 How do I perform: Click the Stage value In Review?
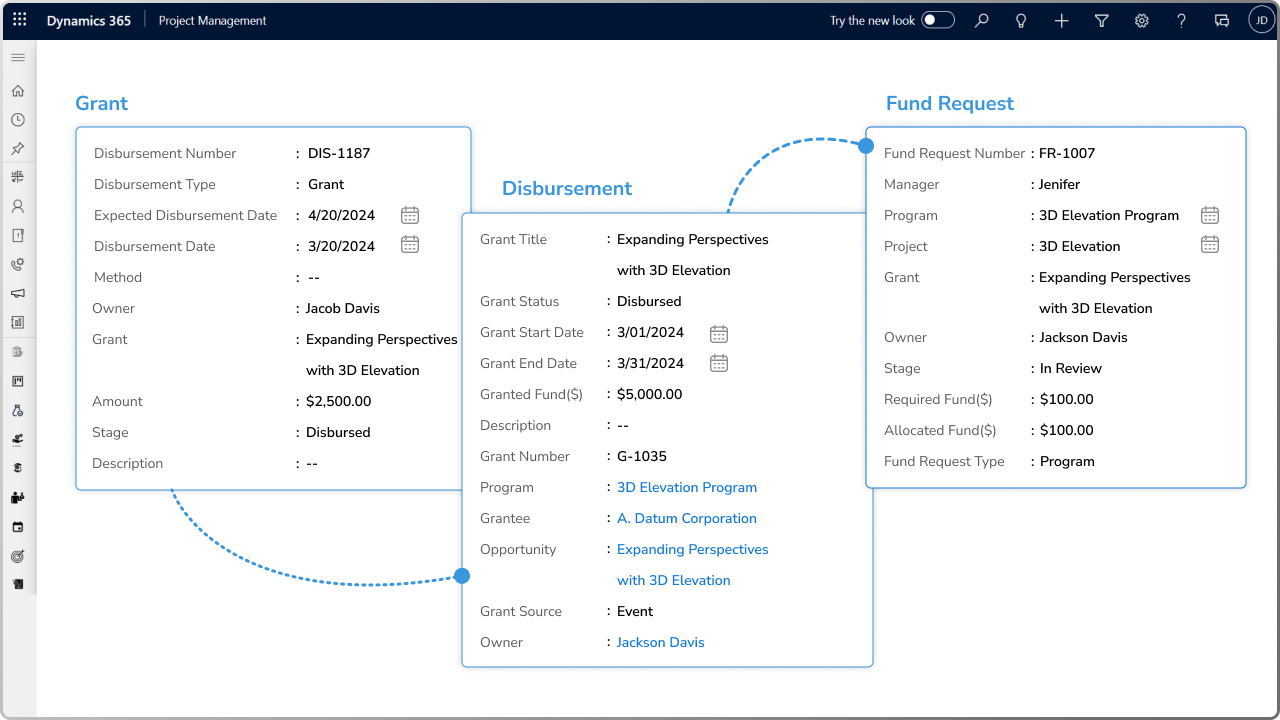point(1071,368)
